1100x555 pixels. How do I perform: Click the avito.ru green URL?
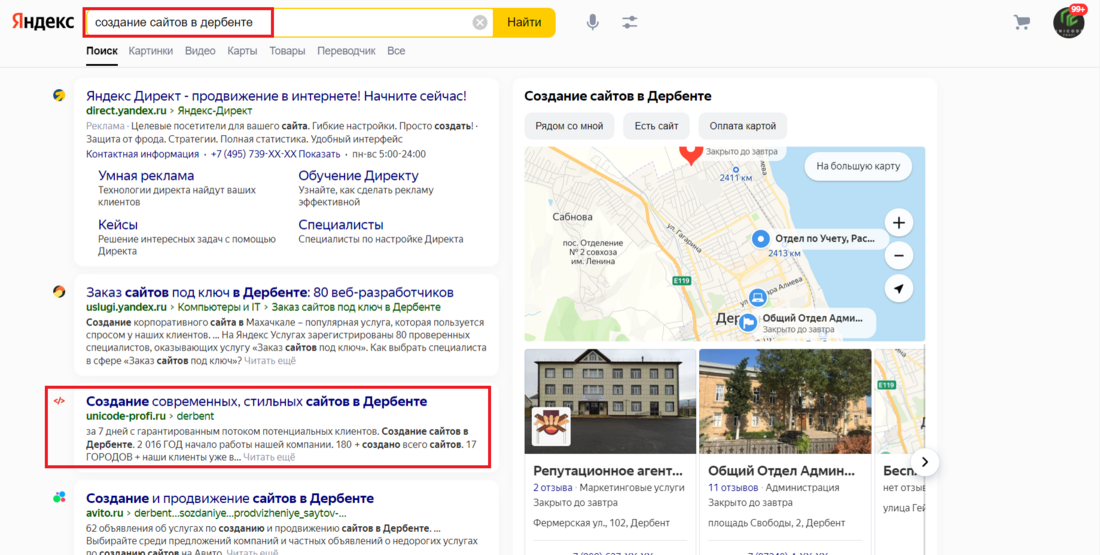105,513
